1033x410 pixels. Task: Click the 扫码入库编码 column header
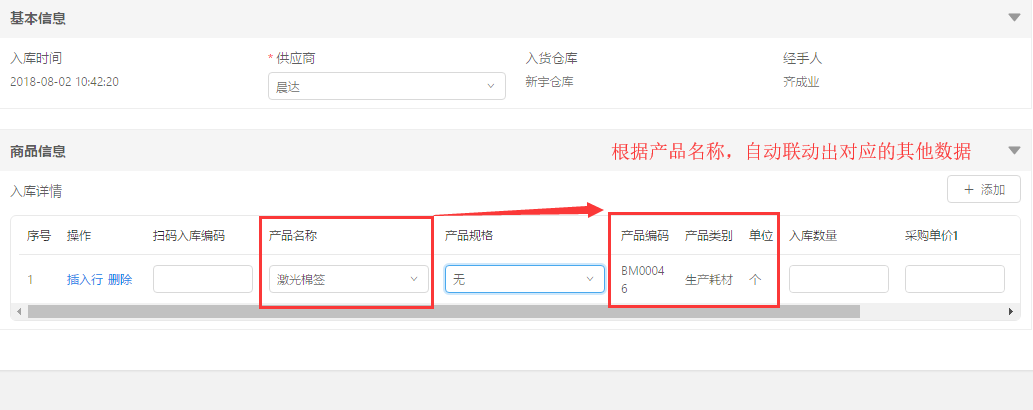189,236
